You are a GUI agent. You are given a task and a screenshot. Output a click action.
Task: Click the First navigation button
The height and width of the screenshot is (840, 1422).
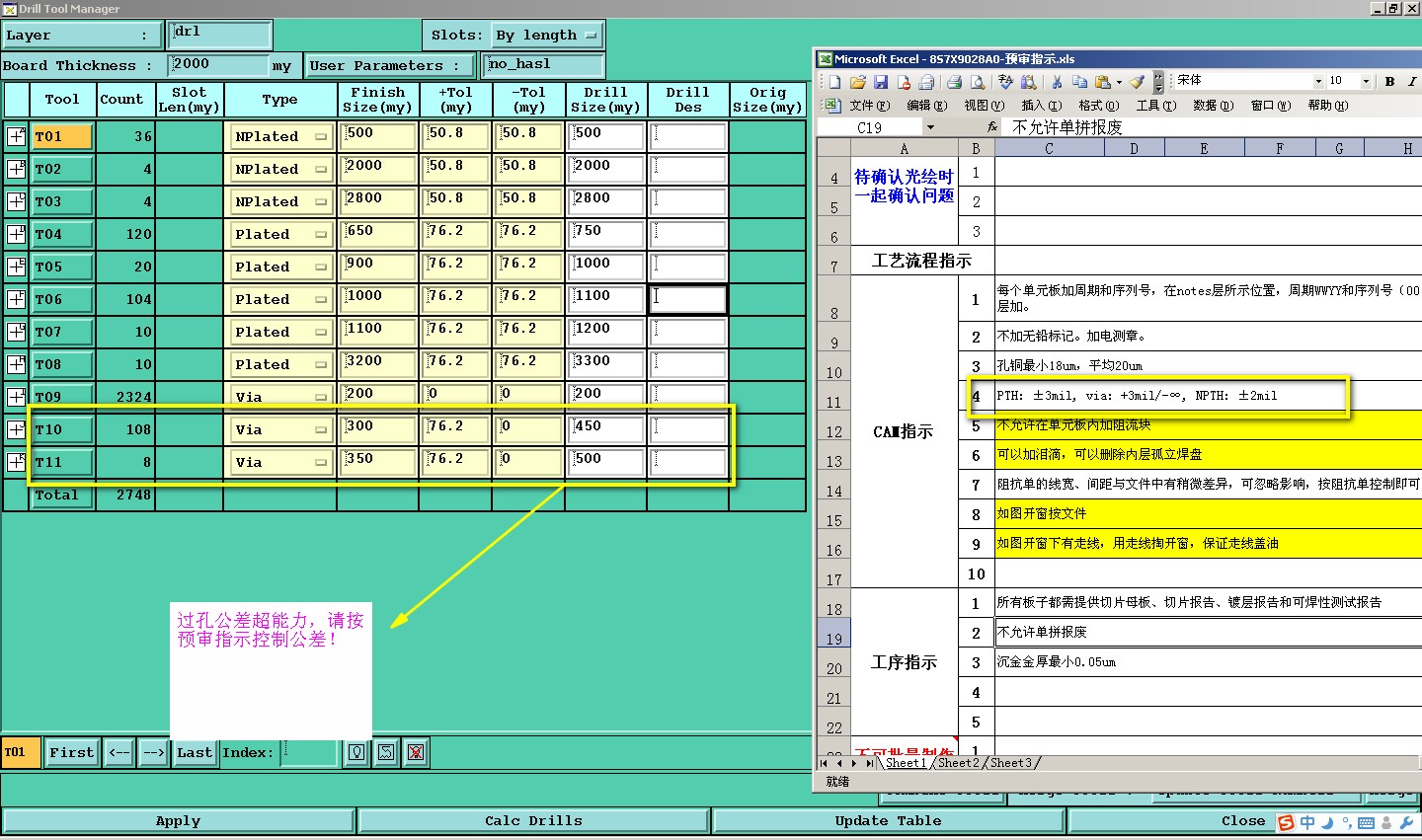(x=71, y=752)
